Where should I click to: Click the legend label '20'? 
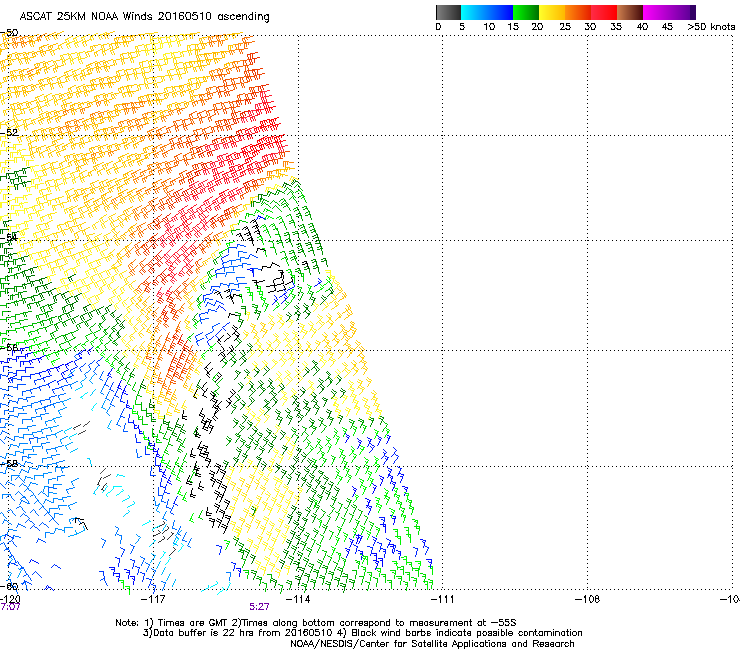click(537, 27)
